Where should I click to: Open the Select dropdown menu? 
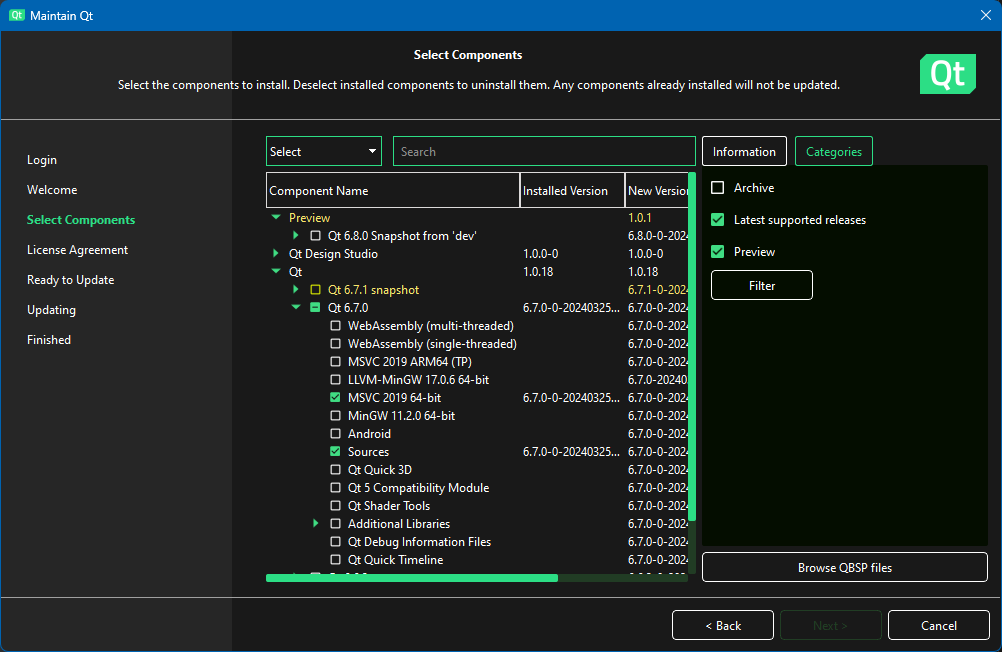point(323,152)
